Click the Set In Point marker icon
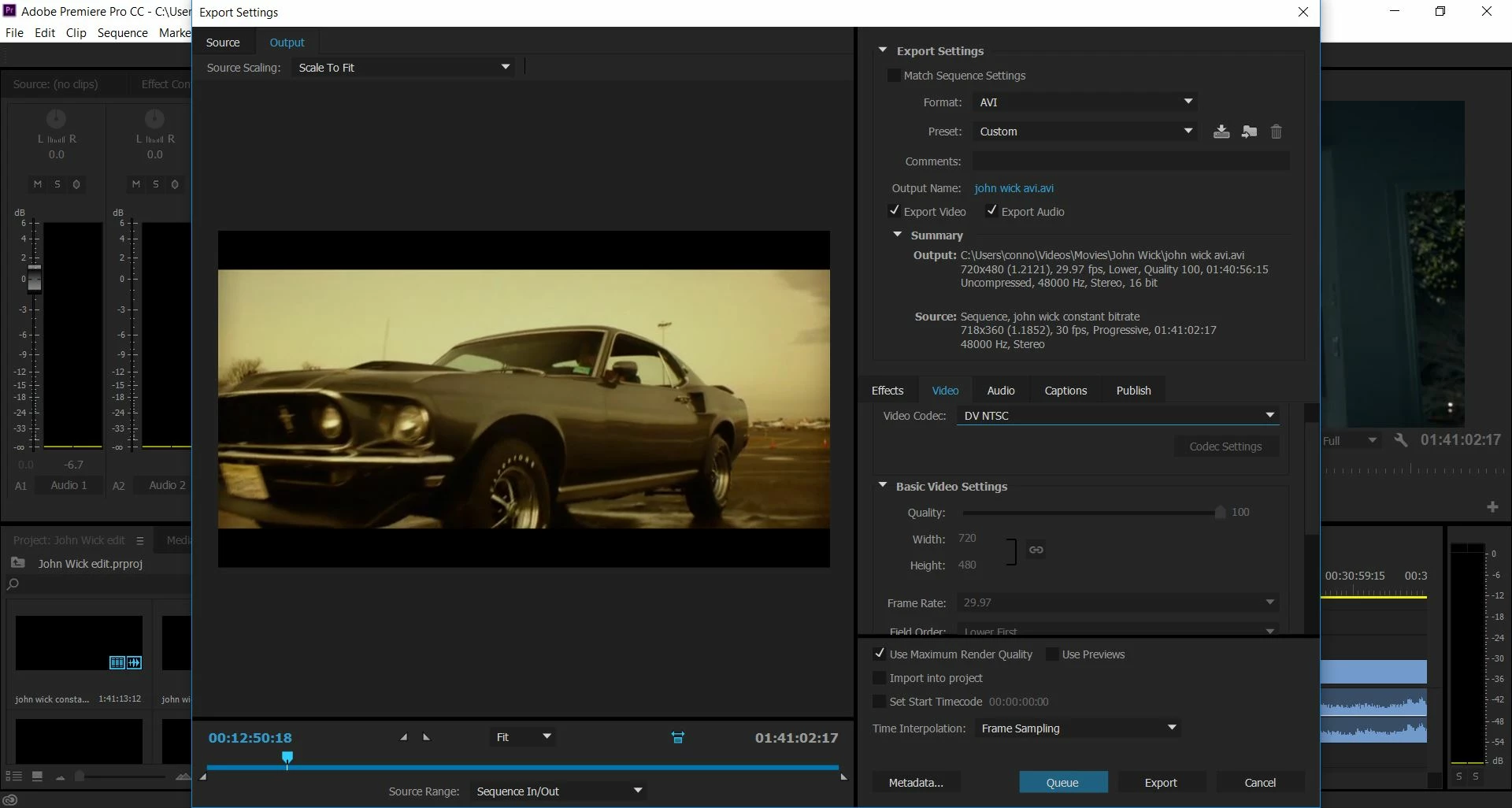The height and width of the screenshot is (808, 1512). tap(403, 737)
